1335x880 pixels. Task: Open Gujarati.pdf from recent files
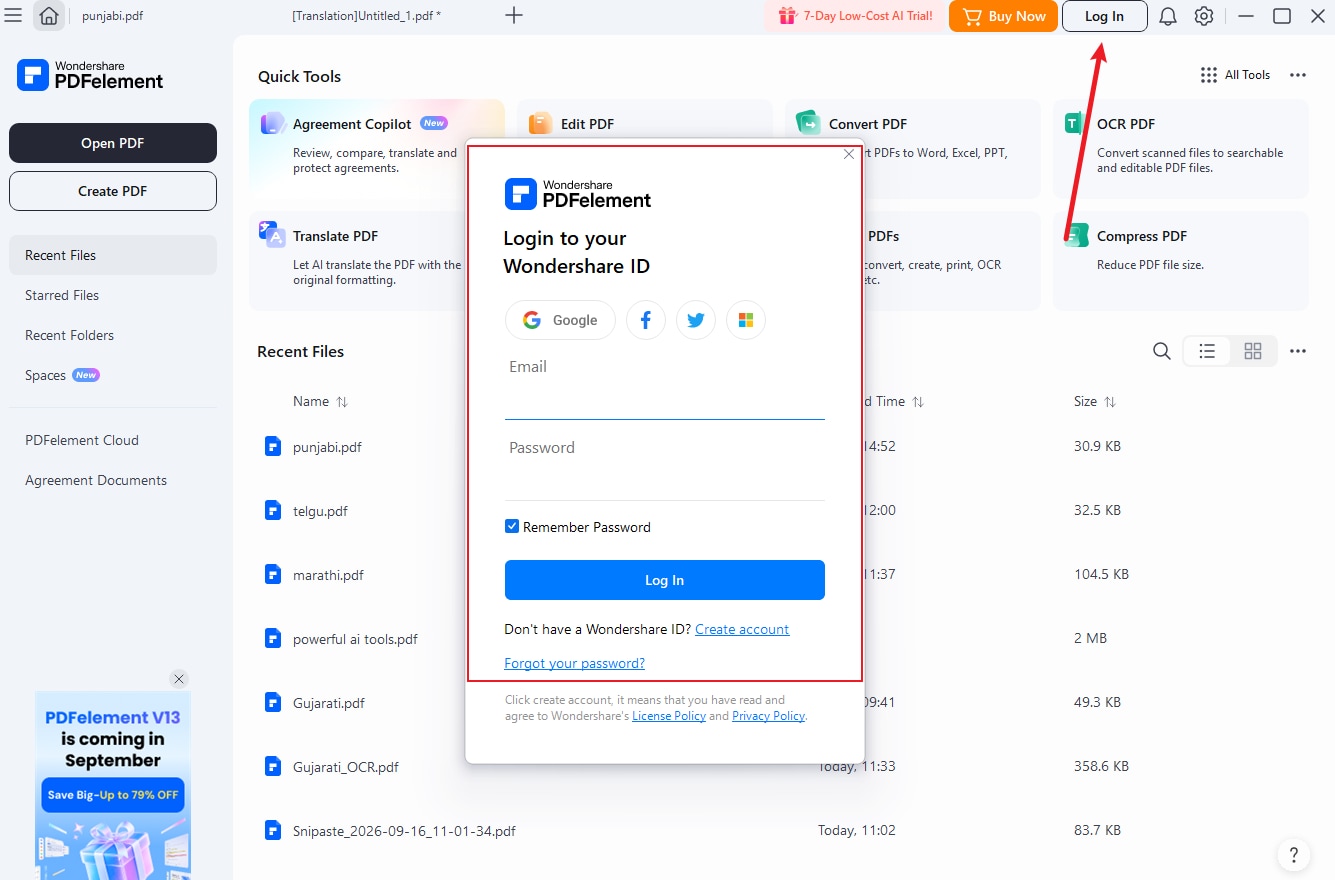coord(329,703)
